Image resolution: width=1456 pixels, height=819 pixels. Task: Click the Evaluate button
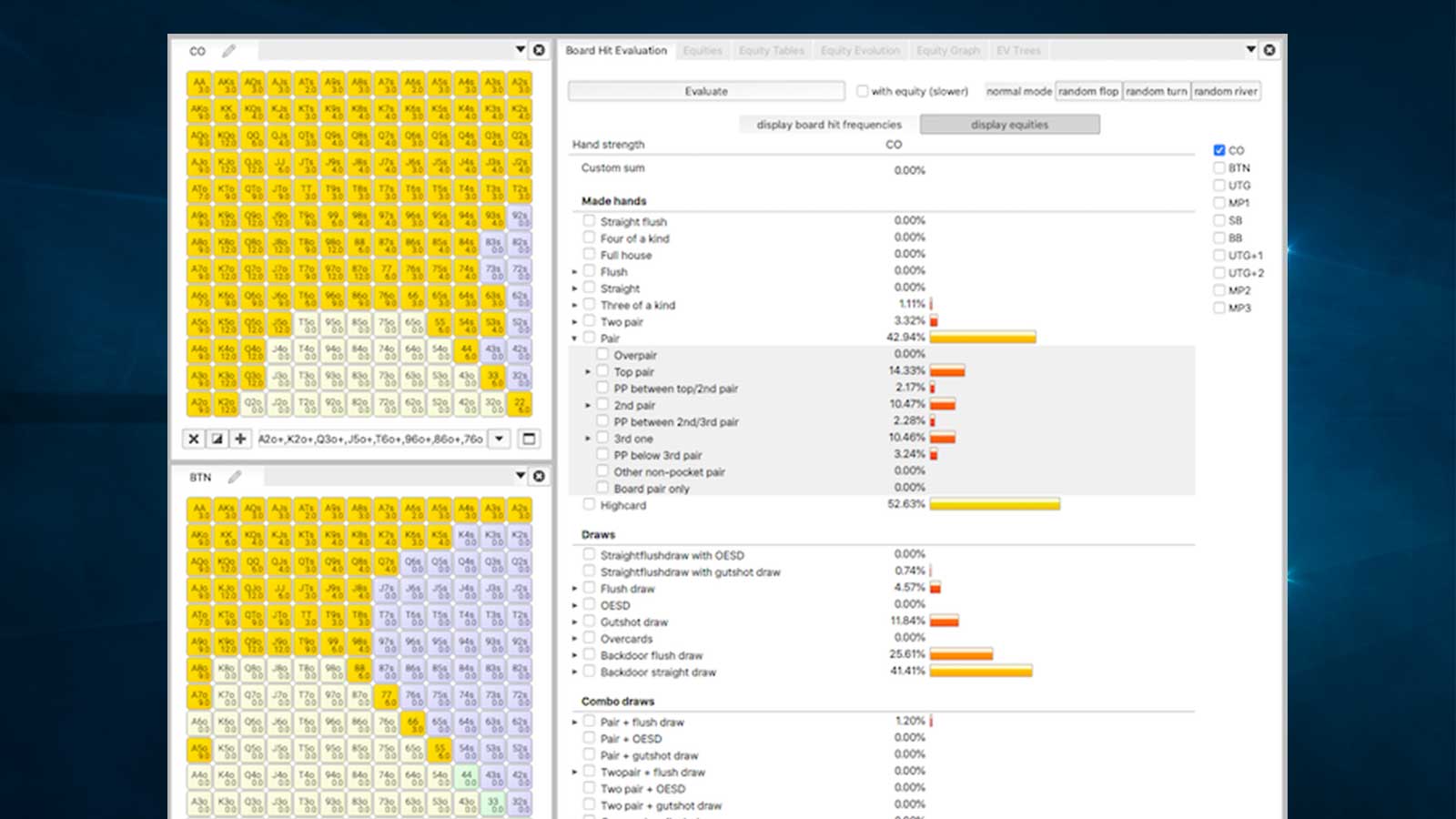pyautogui.click(x=706, y=91)
